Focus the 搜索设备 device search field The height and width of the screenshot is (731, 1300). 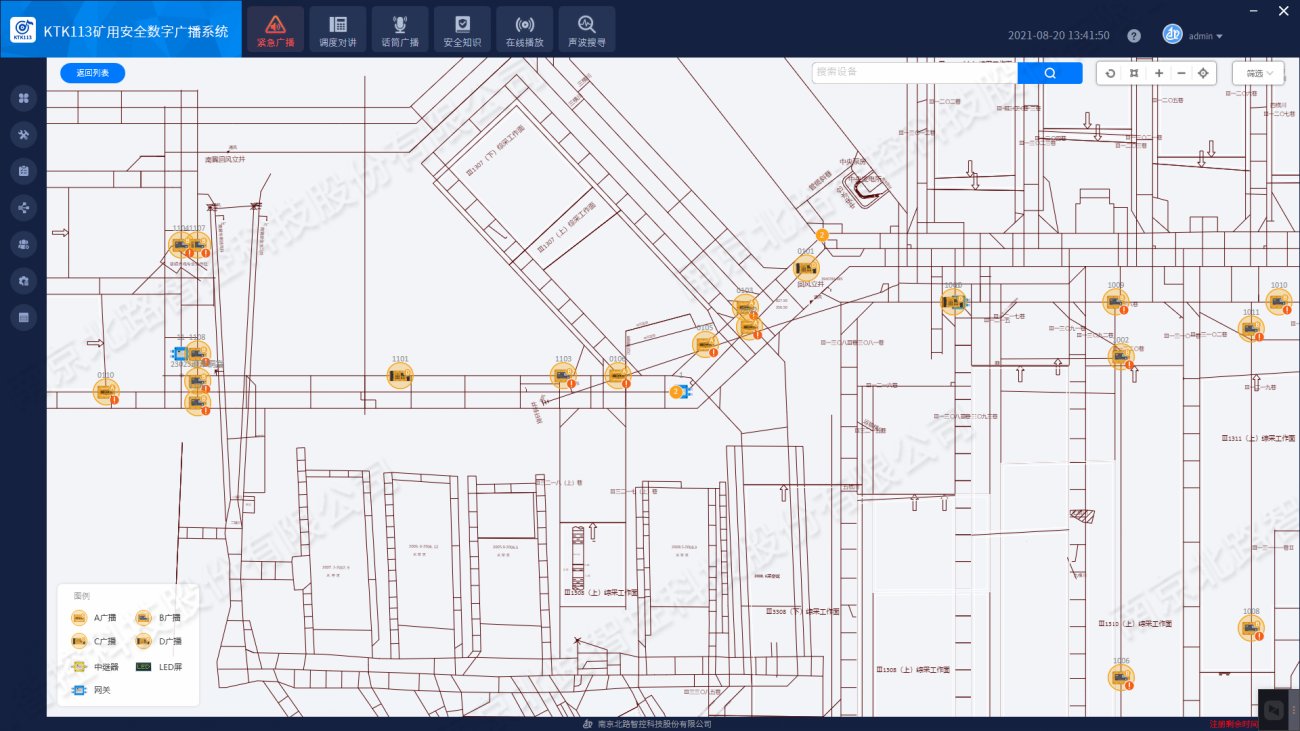click(913, 73)
